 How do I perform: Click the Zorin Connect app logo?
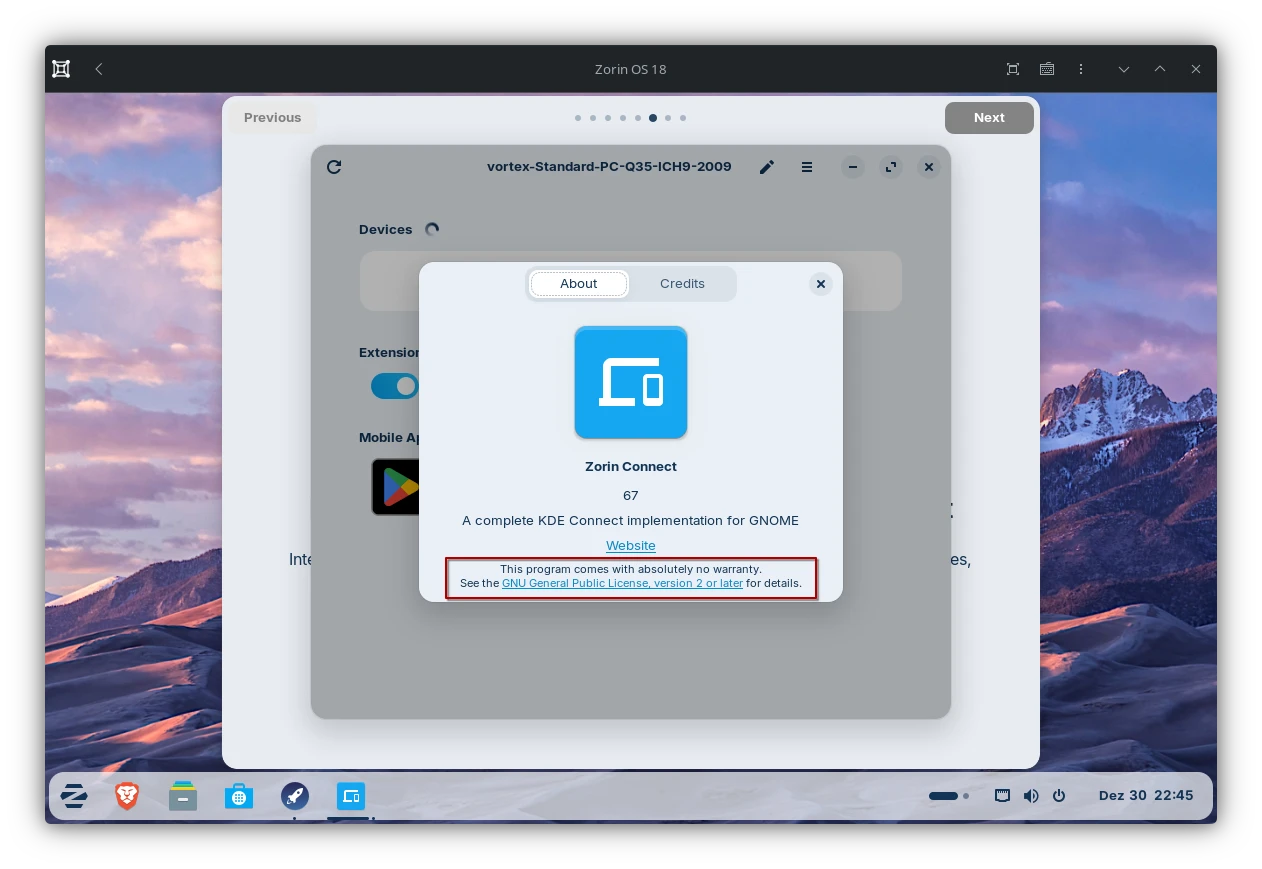click(630, 382)
